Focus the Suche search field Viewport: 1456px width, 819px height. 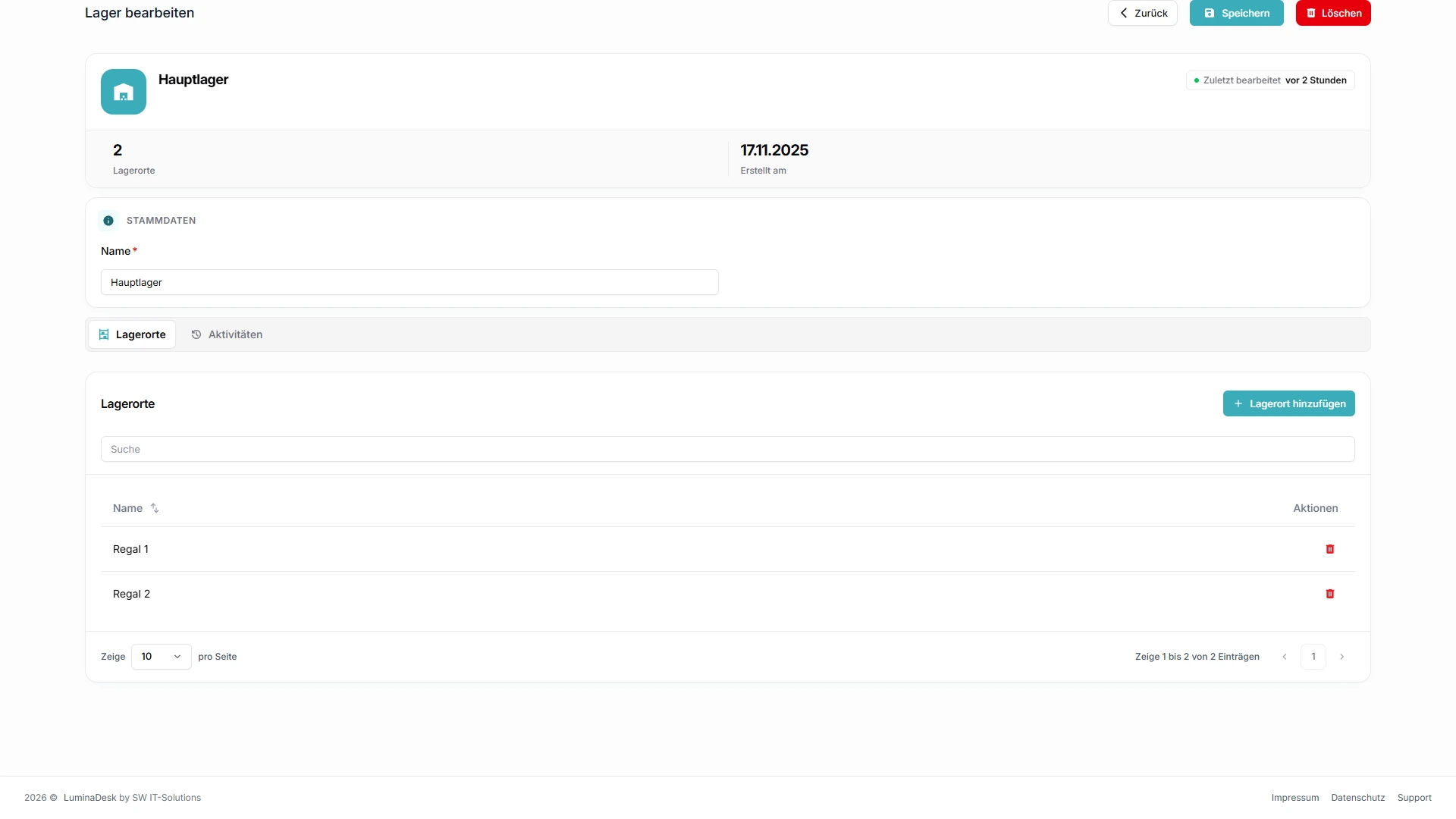(728, 449)
